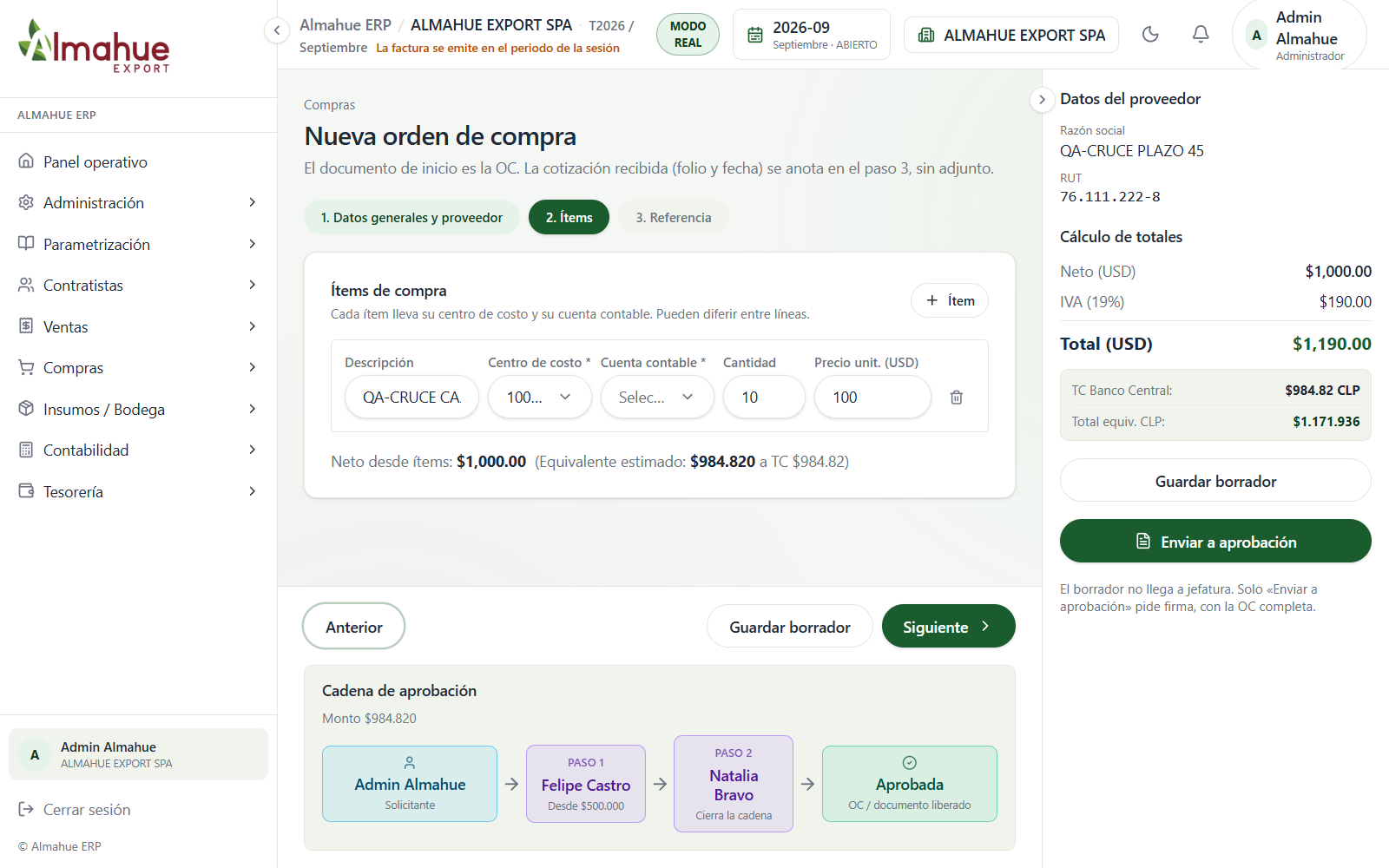Image resolution: width=1389 pixels, height=868 pixels.
Task: Click the Contabilidad calculator icon
Action: (26, 450)
